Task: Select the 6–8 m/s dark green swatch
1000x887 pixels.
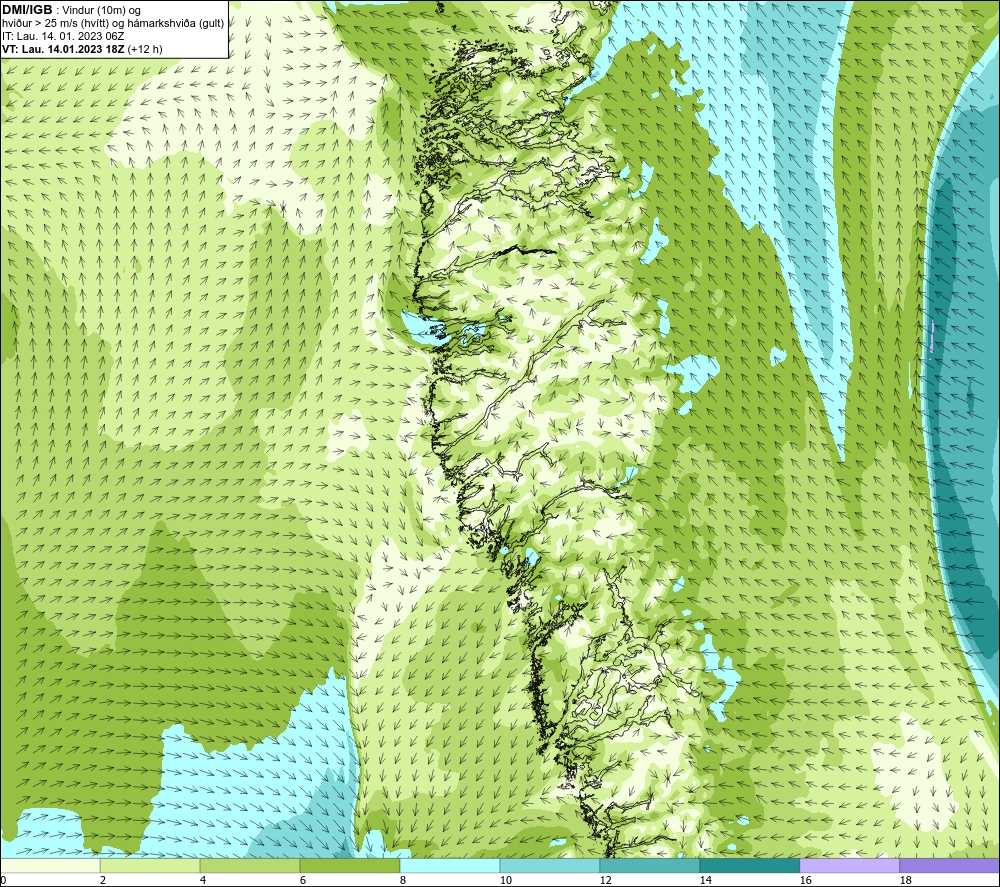Action: point(349,866)
